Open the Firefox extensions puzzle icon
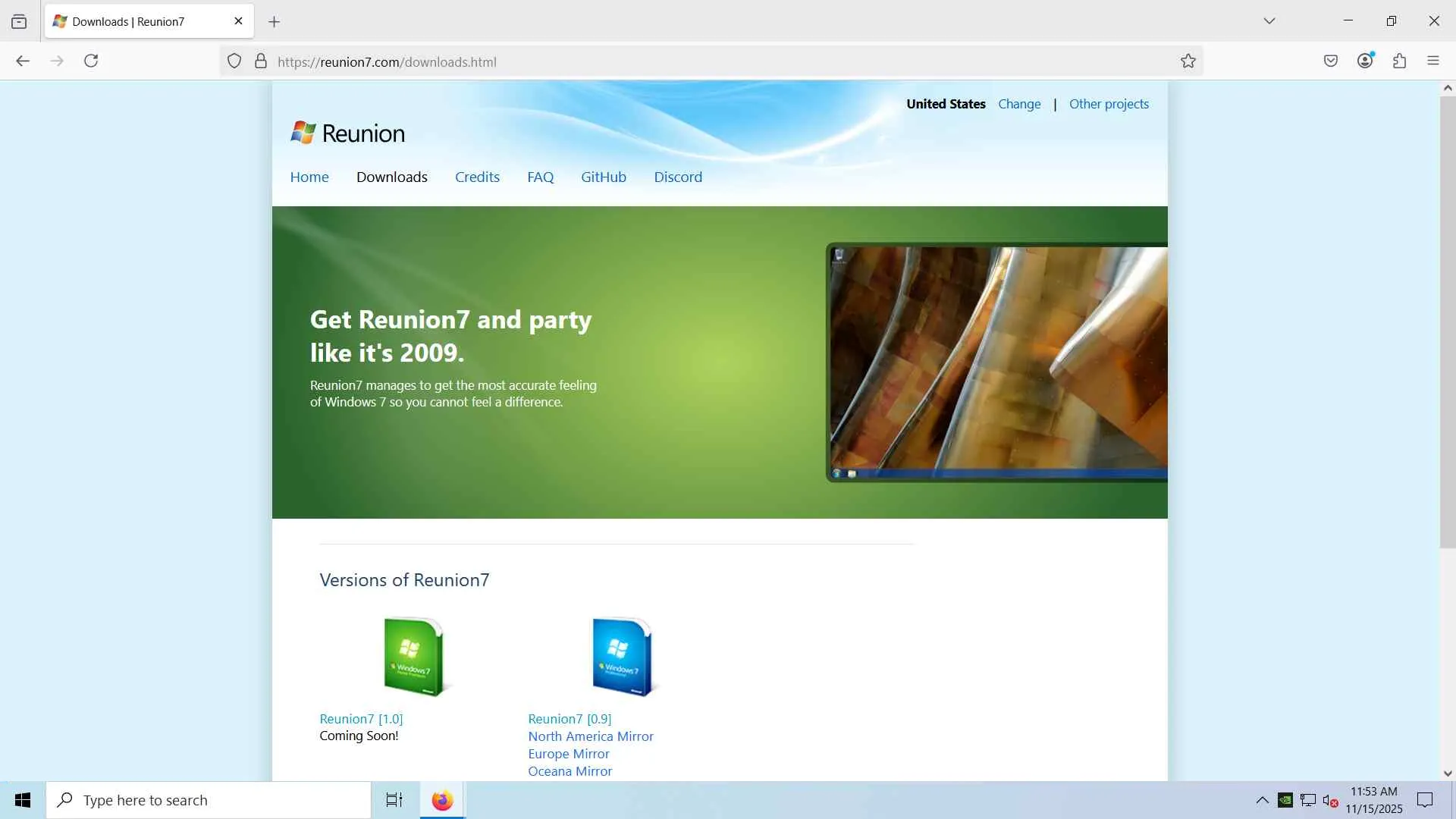 click(1399, 61)
